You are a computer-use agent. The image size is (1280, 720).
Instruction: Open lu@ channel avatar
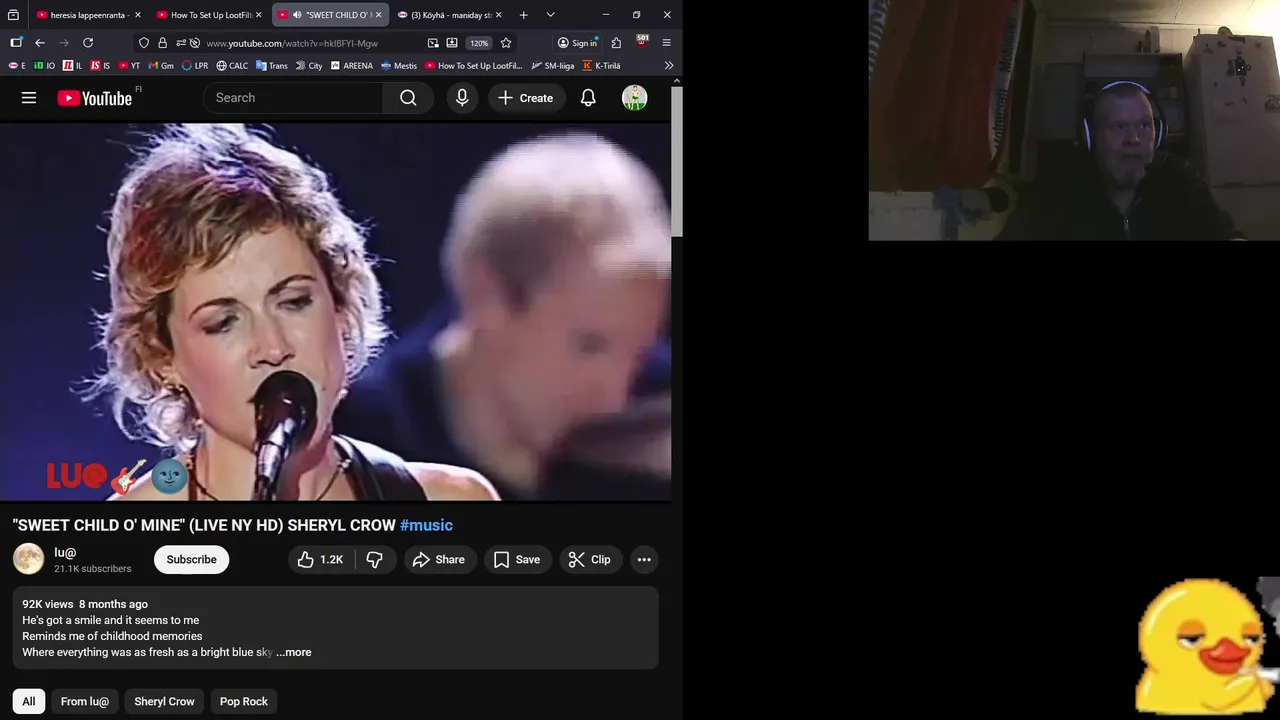tap(28, 560)
